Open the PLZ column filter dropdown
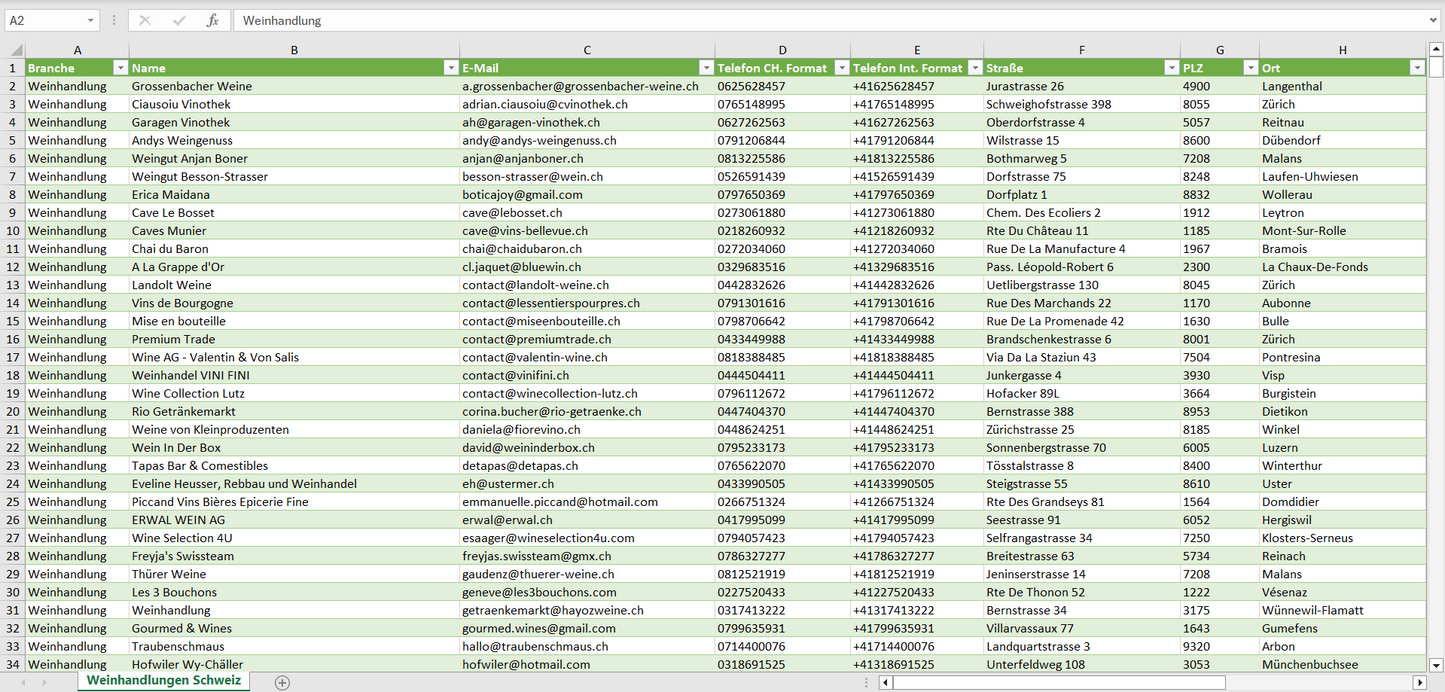Viewport: 1445px width, 692px height. 1250,68
